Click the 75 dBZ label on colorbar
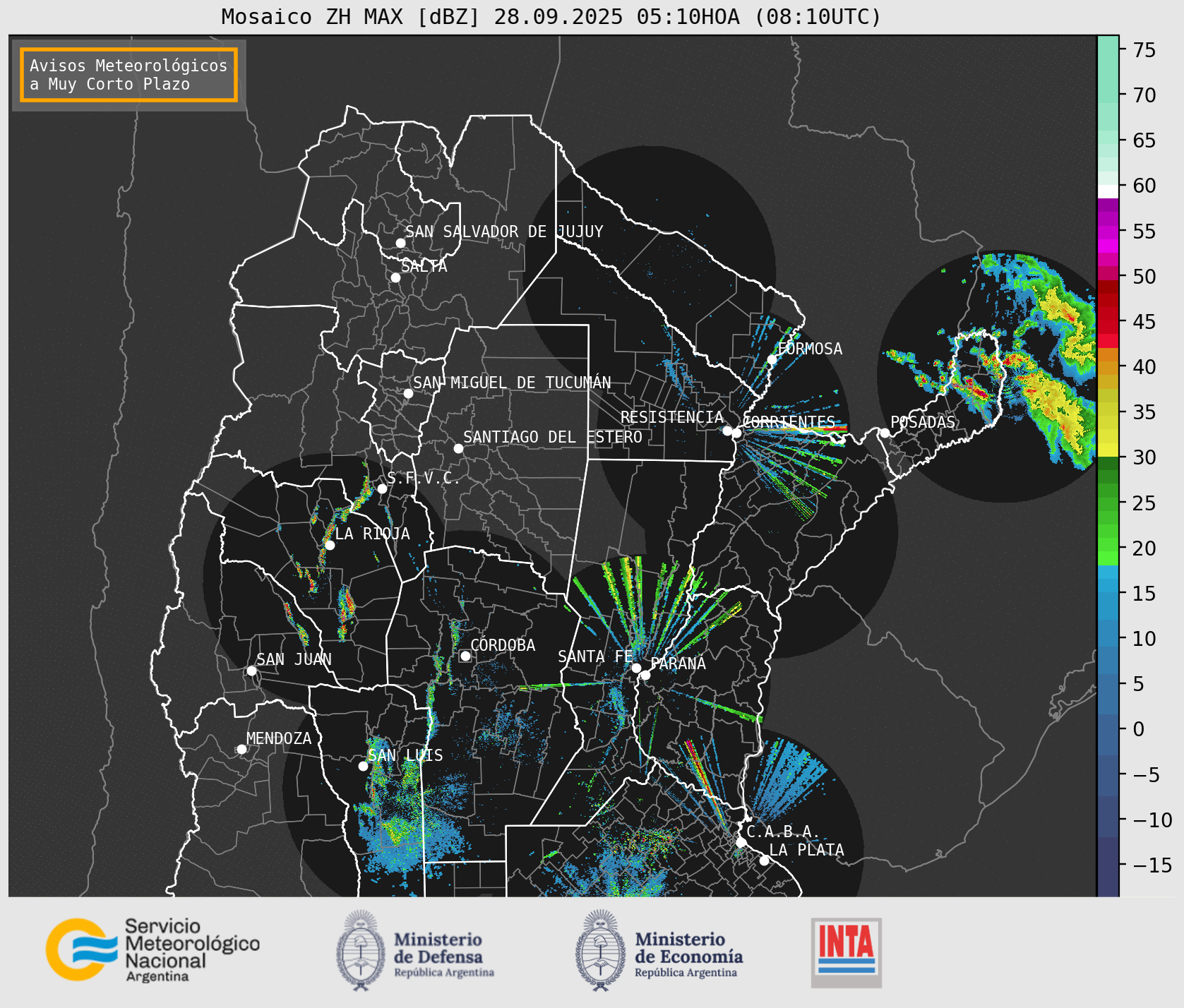 (x=1144, y=49)
